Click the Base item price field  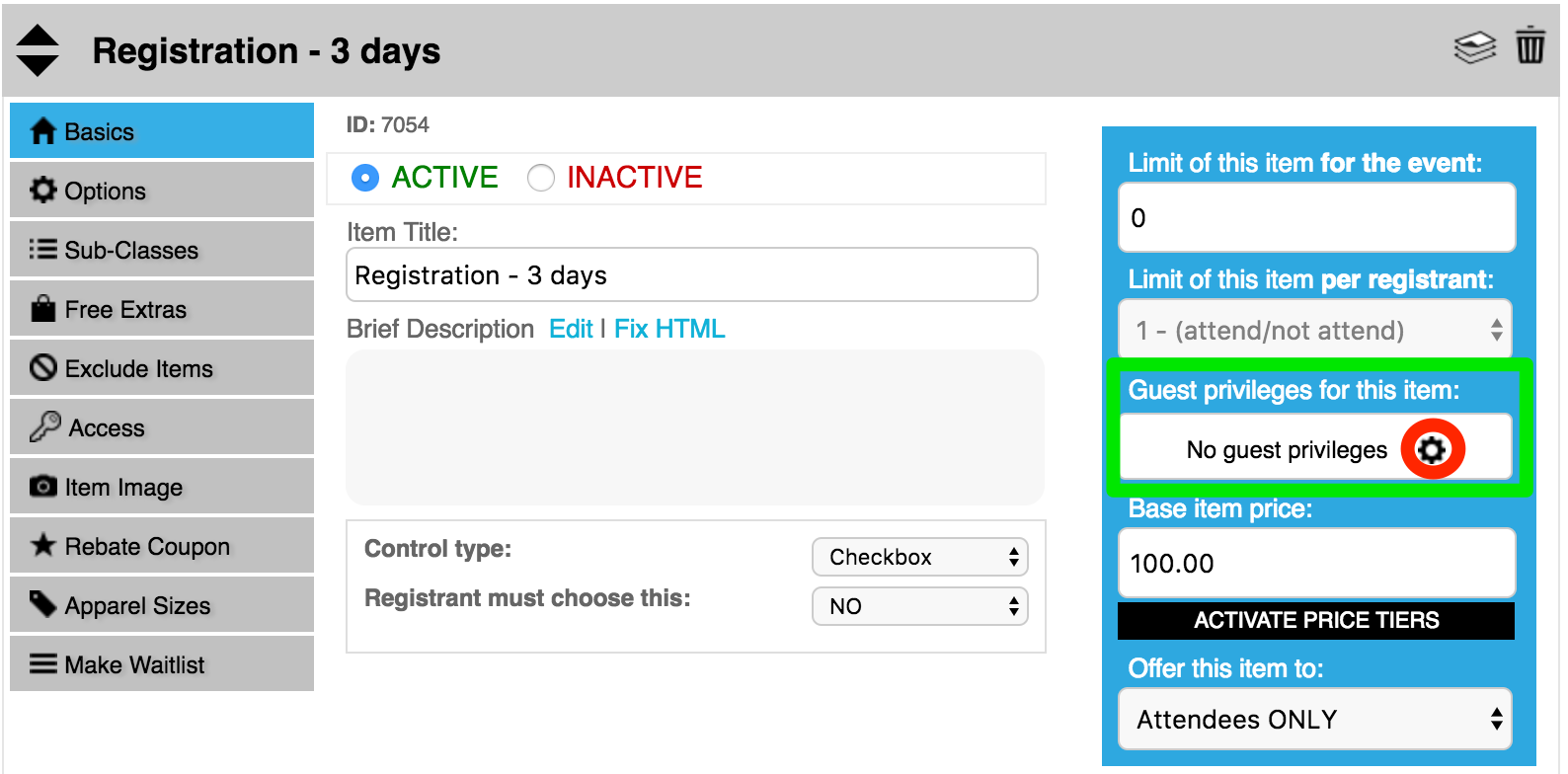[1316, 563]
